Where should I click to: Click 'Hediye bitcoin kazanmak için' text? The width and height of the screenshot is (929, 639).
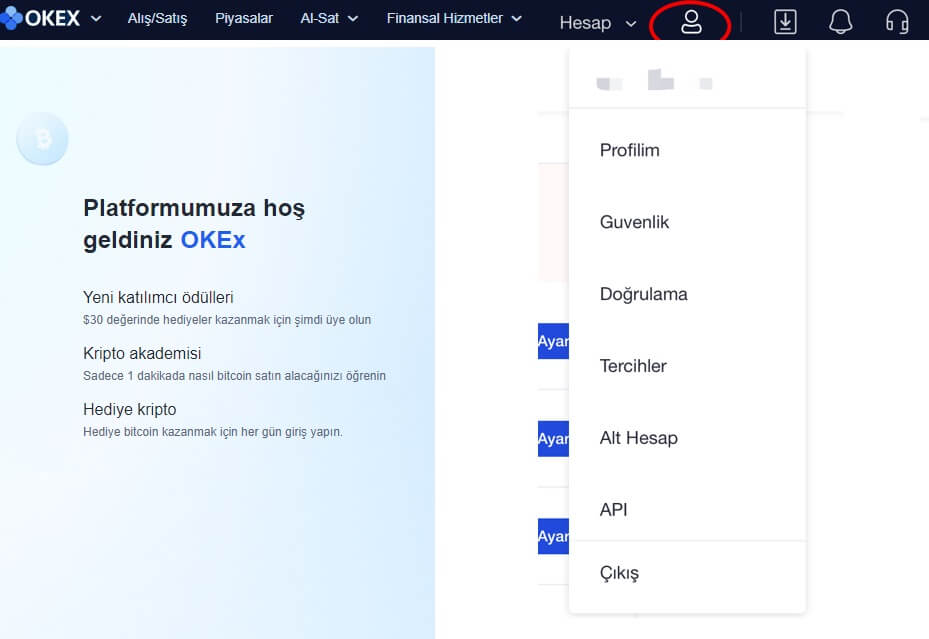coord(213,432)
